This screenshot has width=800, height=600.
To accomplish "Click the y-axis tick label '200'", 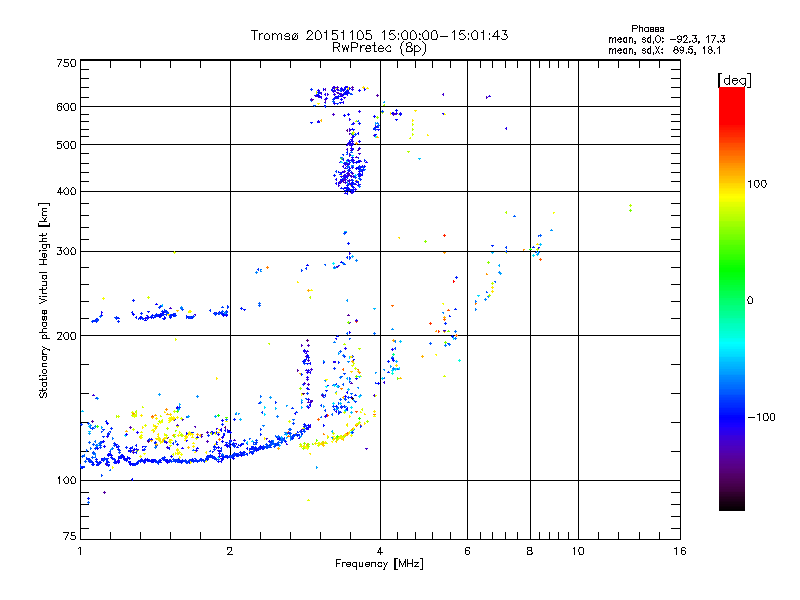I will (66, 336).
